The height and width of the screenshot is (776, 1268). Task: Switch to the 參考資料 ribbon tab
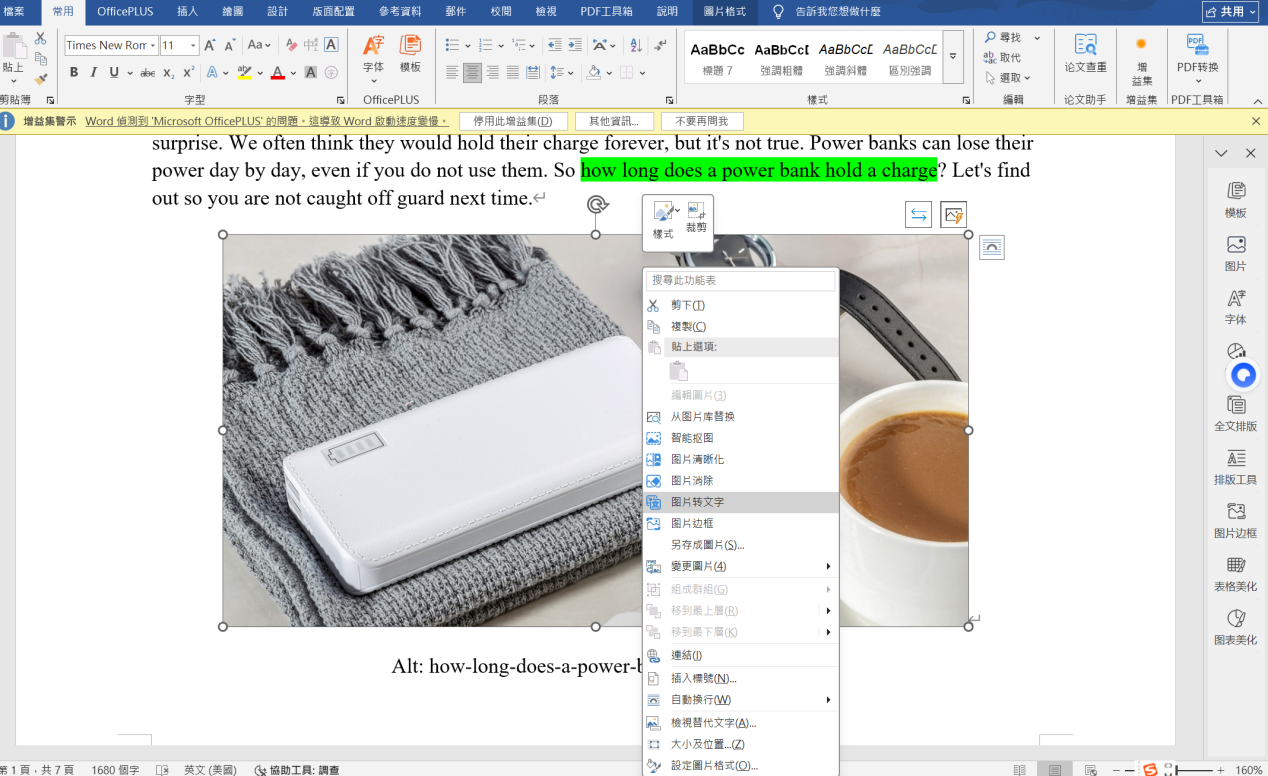pos(400,12)
